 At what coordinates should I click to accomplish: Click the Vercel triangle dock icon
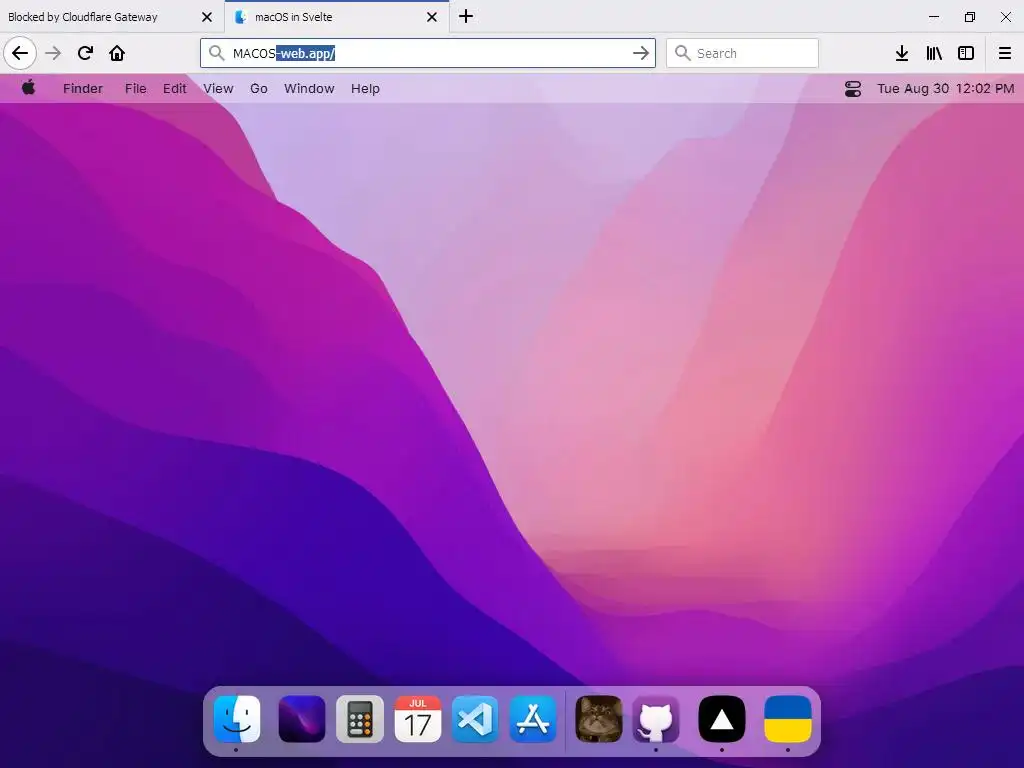pos(722,719)
